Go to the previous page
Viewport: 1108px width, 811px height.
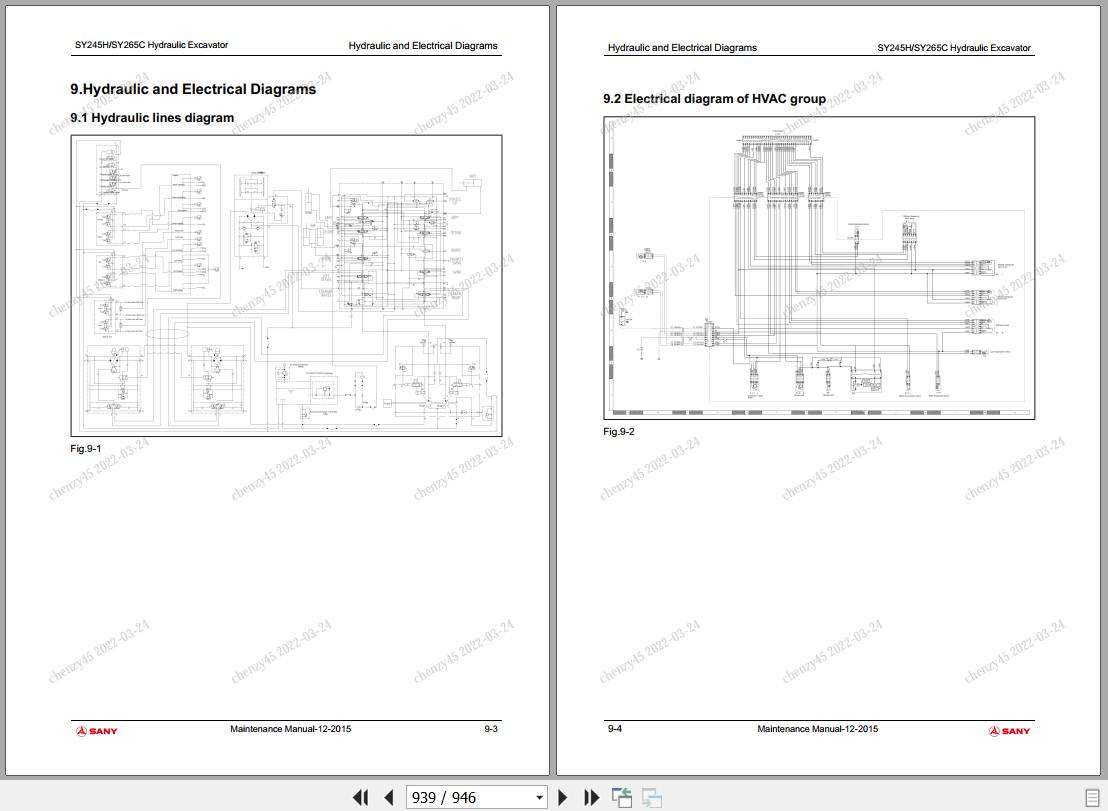click(x=388, y=798)
